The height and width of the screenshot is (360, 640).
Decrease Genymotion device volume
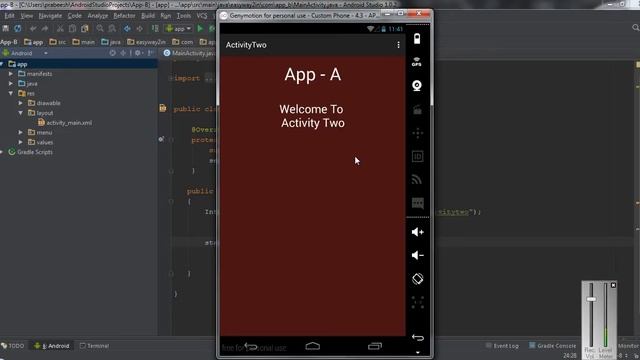(417, 255)
